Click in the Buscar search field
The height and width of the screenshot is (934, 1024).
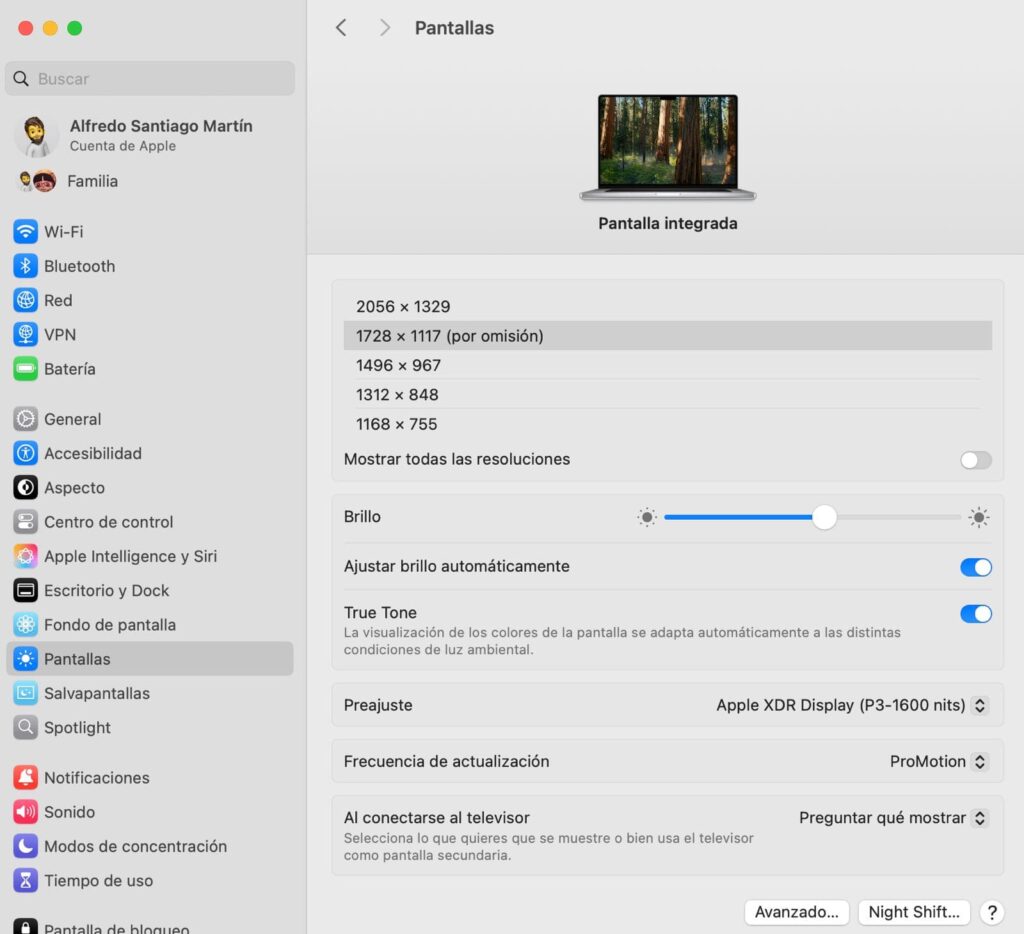point(150,78)
